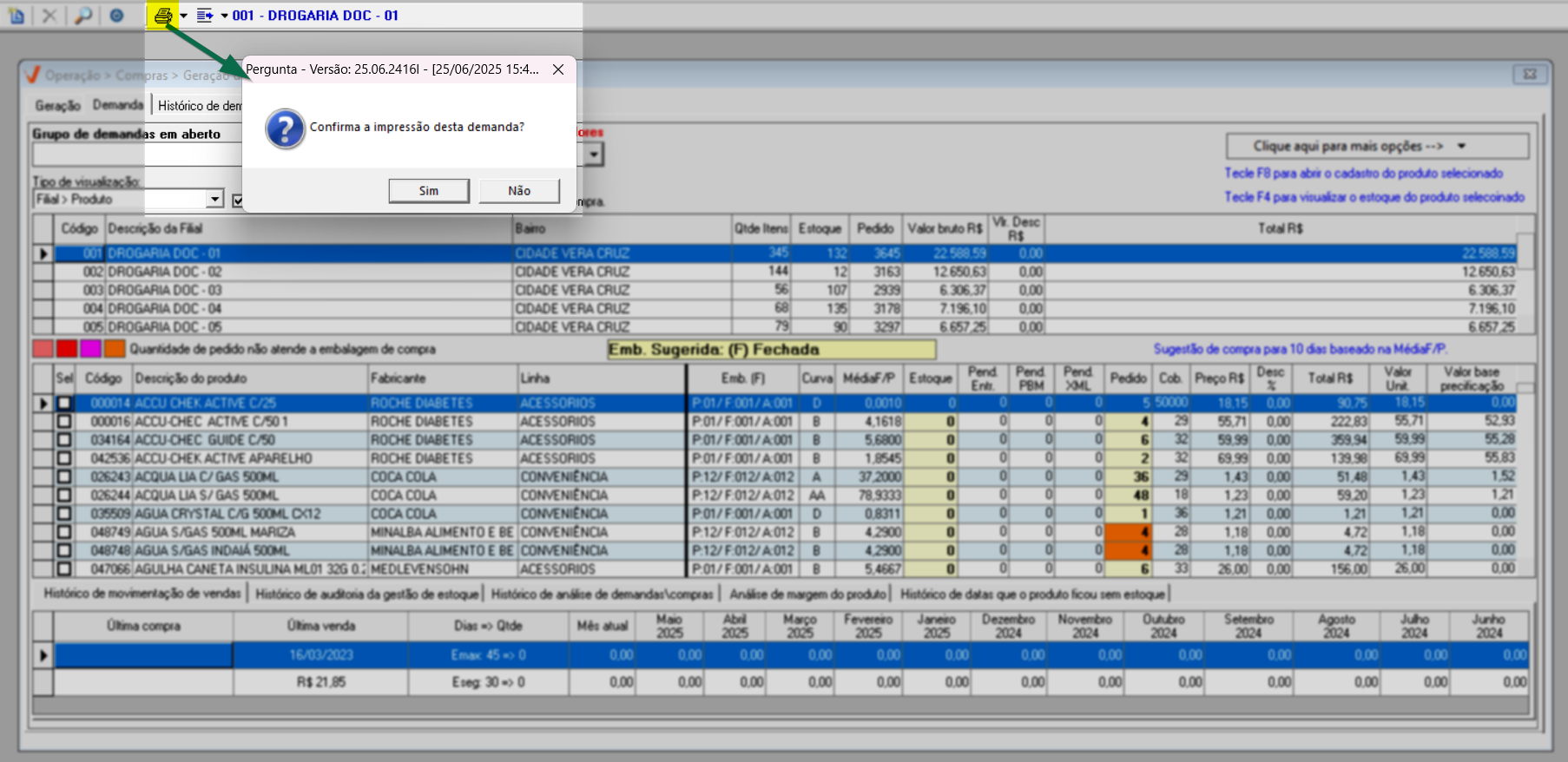Check the Sel box for ACQUA LIA S/ GAS 500ML
The height and width of the screenshot is (762, 1568).
[64, 496]
